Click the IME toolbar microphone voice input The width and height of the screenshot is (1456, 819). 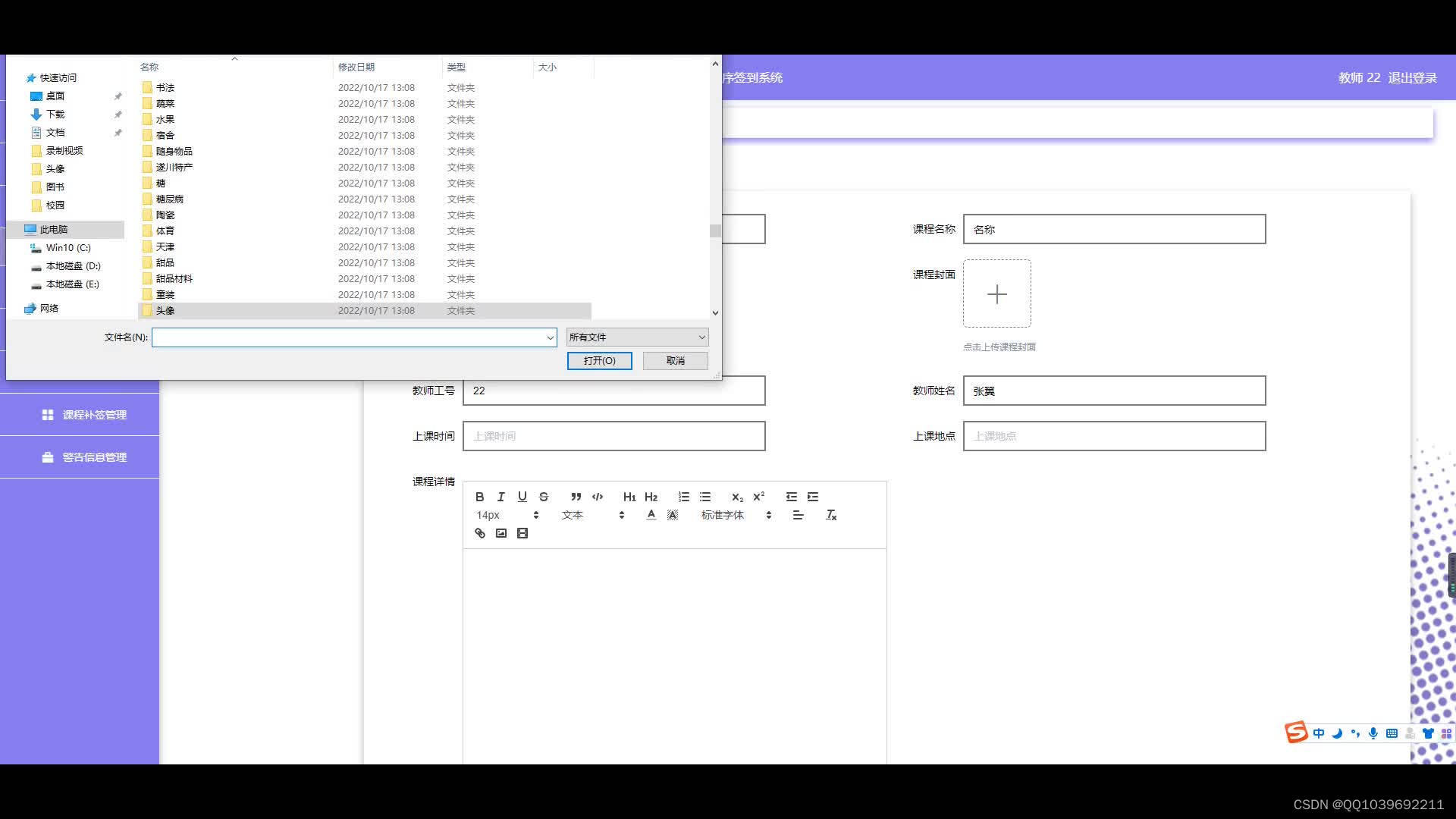[x=1373, y=733]
